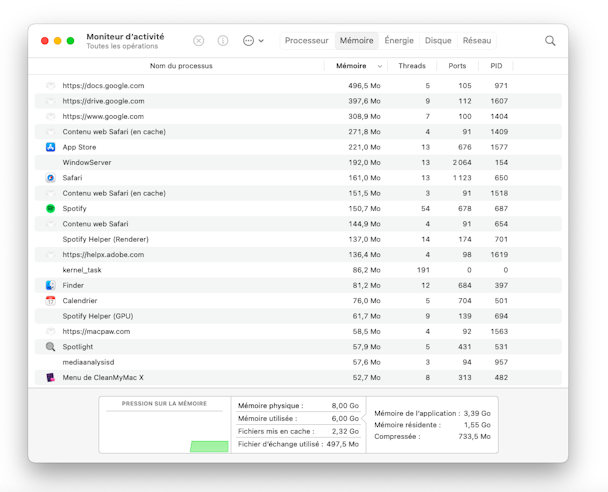Click the App Store process icon

(50, 147)
